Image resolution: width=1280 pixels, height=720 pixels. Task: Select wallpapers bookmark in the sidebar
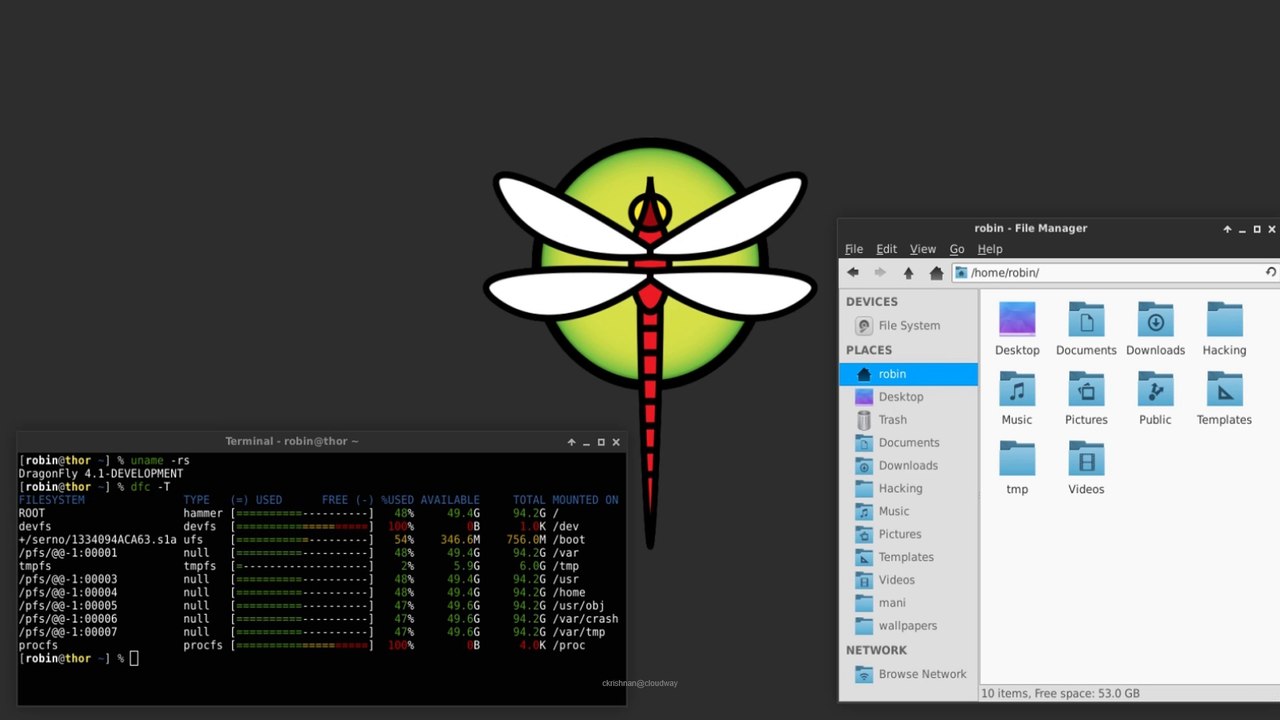coord(908,626)
